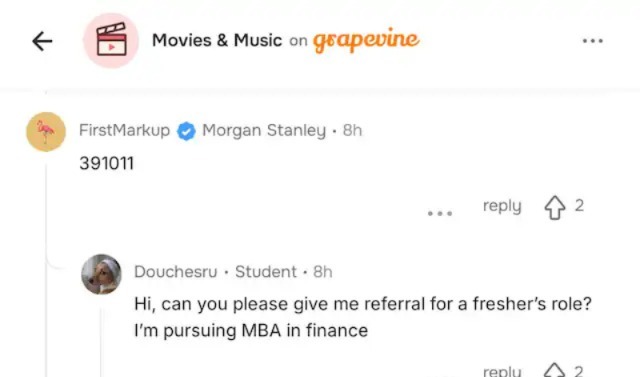The image size is (640, 377).
Task: Reply to Douchesru's referral comment
Action: (x=502, y=371)
